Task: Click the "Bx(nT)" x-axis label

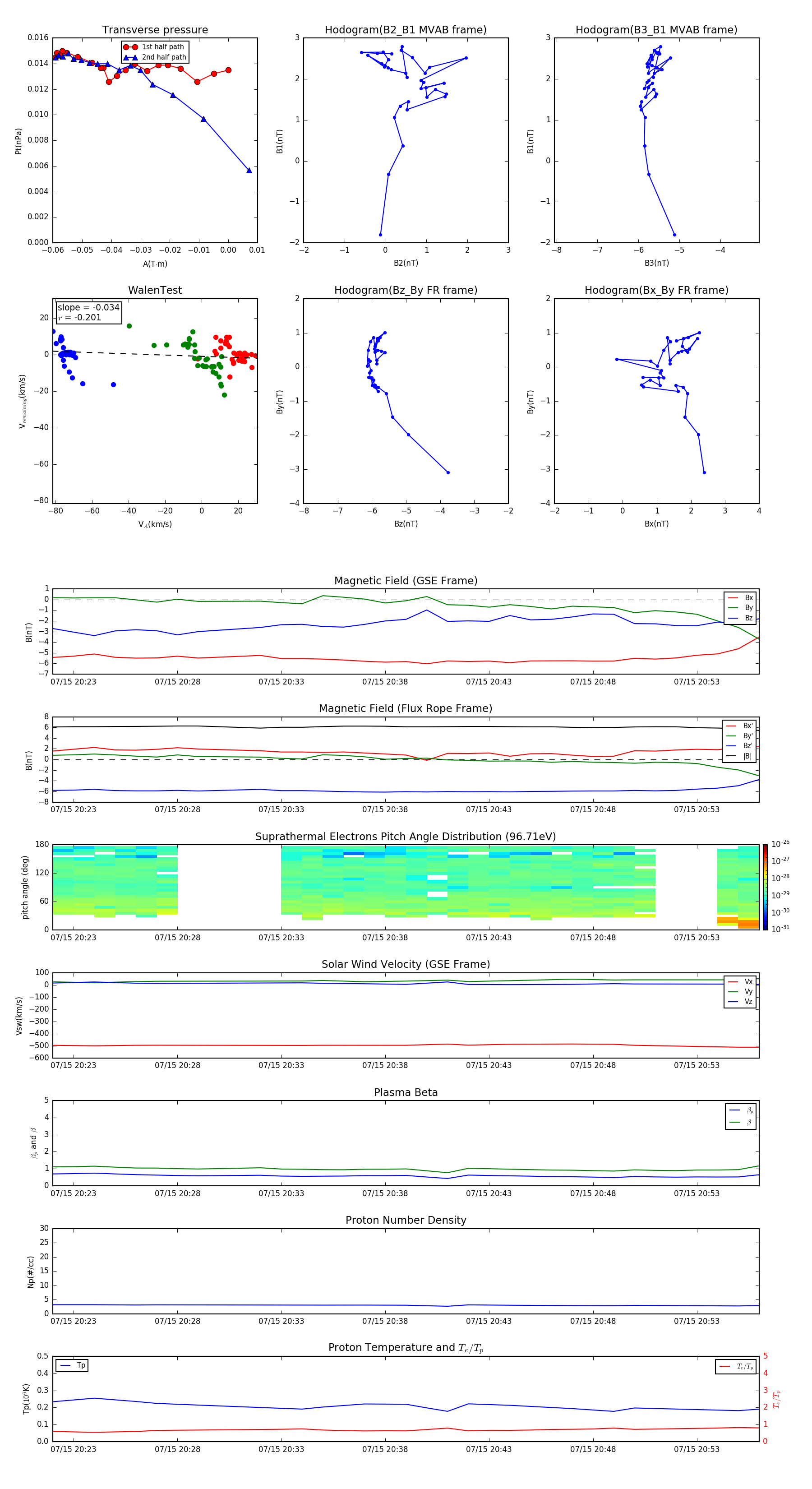Action: click(x=656, y=524)
